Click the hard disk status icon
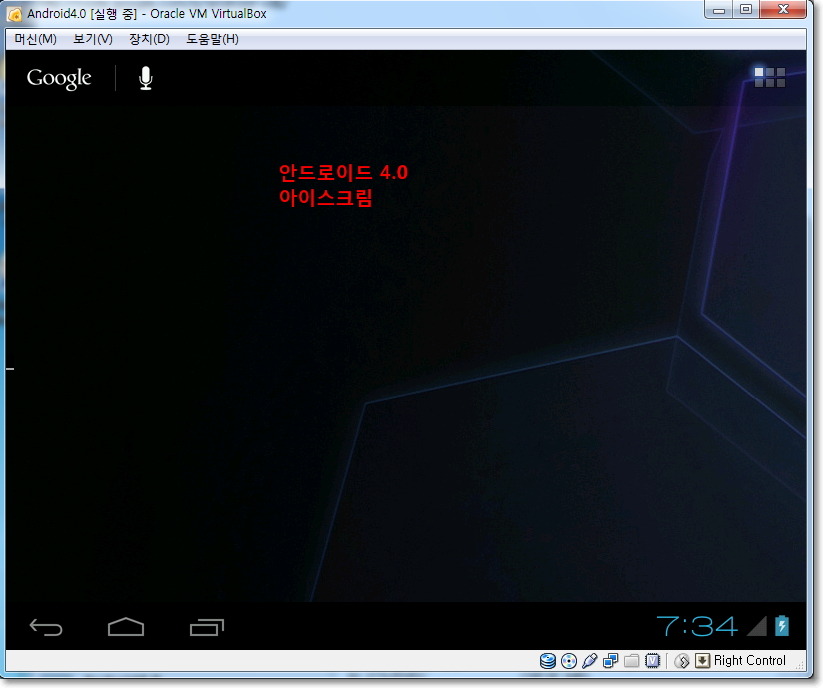Screen dimensions: 823x688 click(x=547, y=660)
